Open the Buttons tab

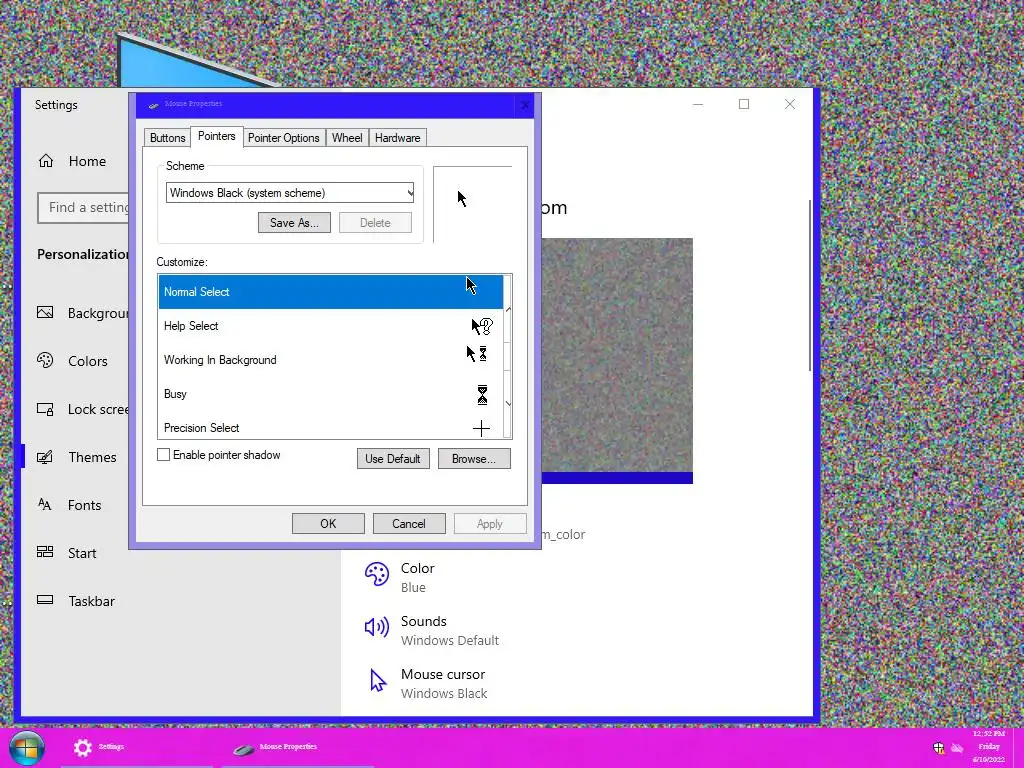167,138
